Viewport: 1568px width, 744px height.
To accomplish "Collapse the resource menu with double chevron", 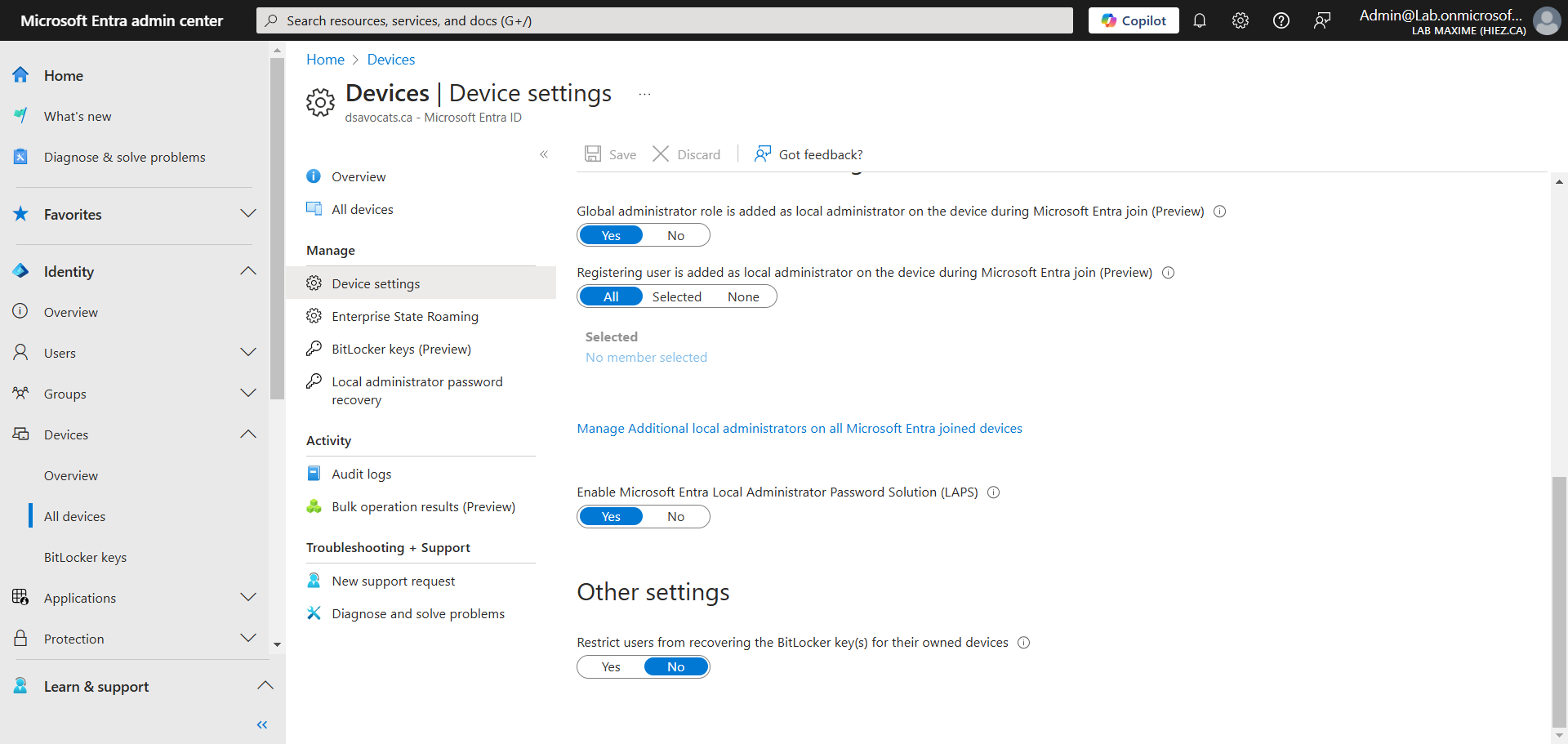I will click(x=544, y=154).
